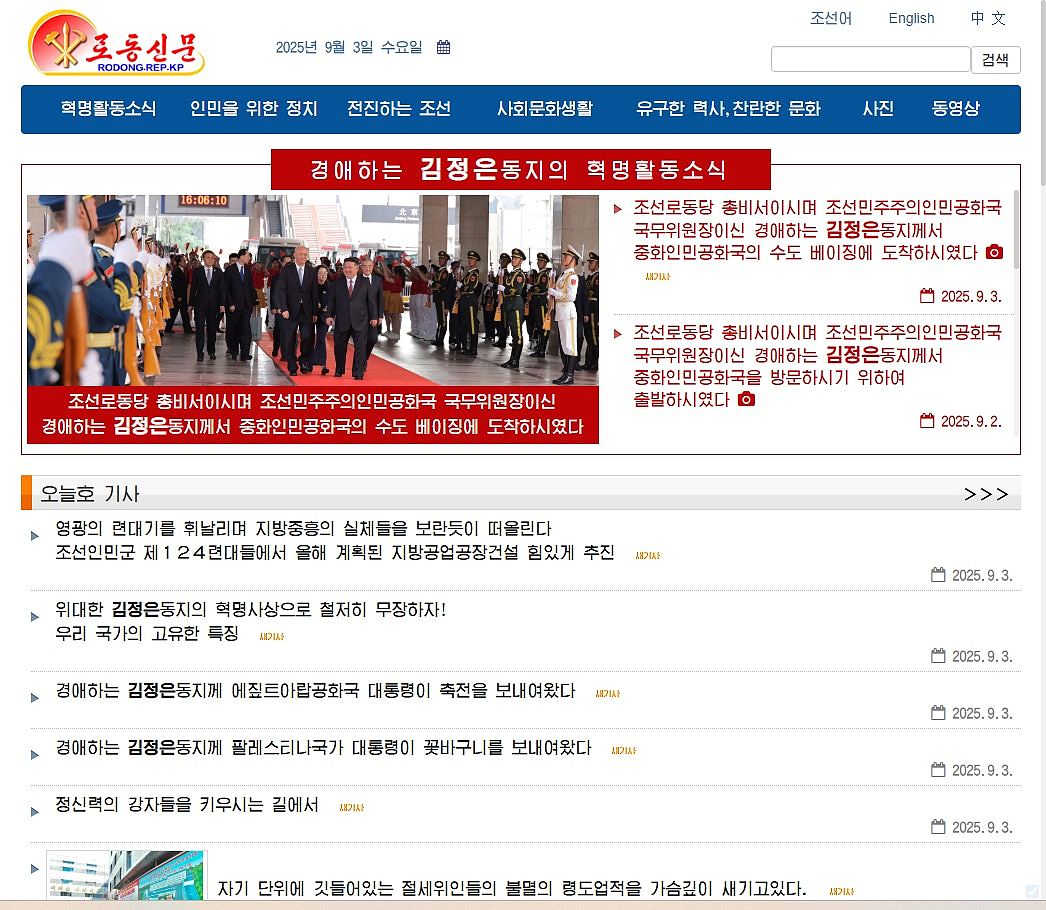Click arrow bullet before 에짚트아랍공화국 article
This screenshot has height=910, width=1046.
click(35, 698)
